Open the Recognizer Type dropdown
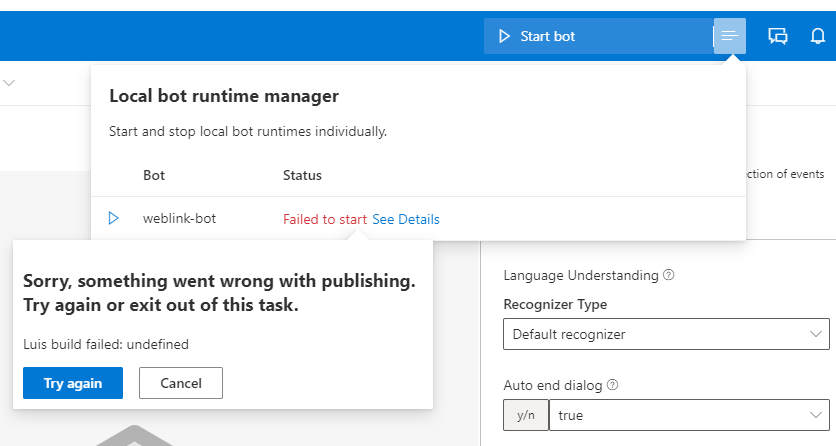Viewport: 836px width, 446px height. [x=666, y=334]
